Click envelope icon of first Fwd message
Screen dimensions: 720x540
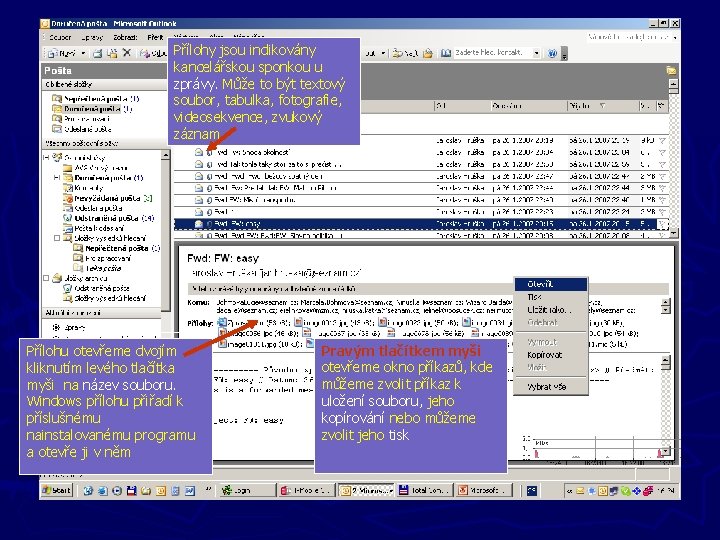198,152
